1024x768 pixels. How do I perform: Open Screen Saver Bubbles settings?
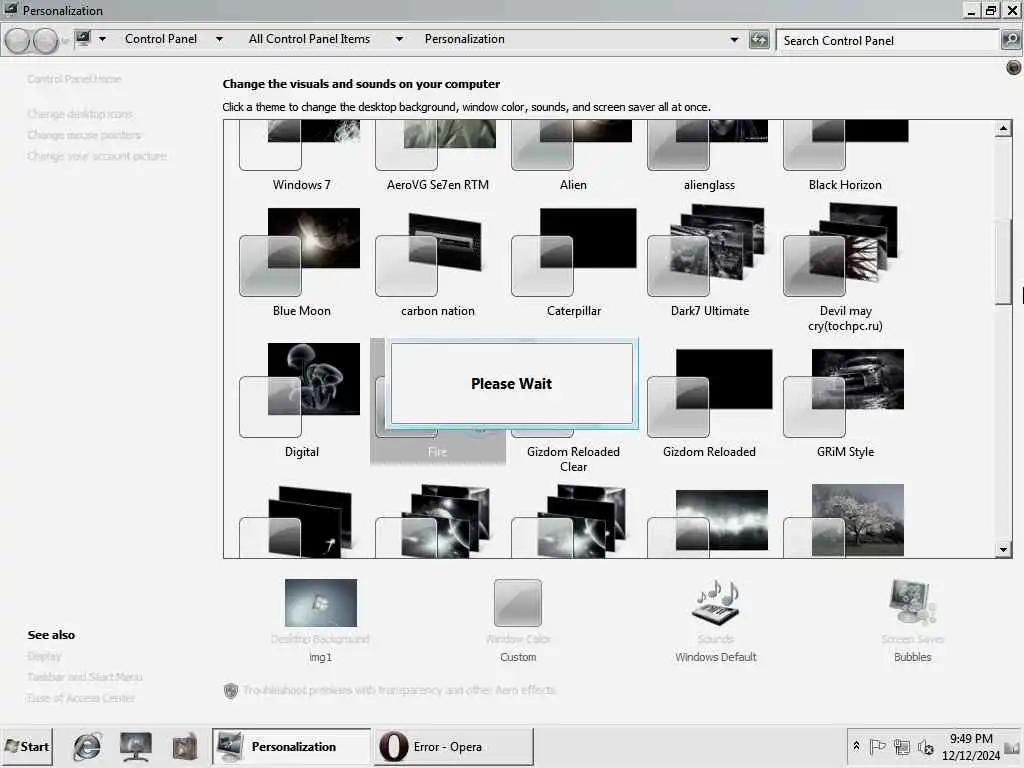tap(912, 621)
